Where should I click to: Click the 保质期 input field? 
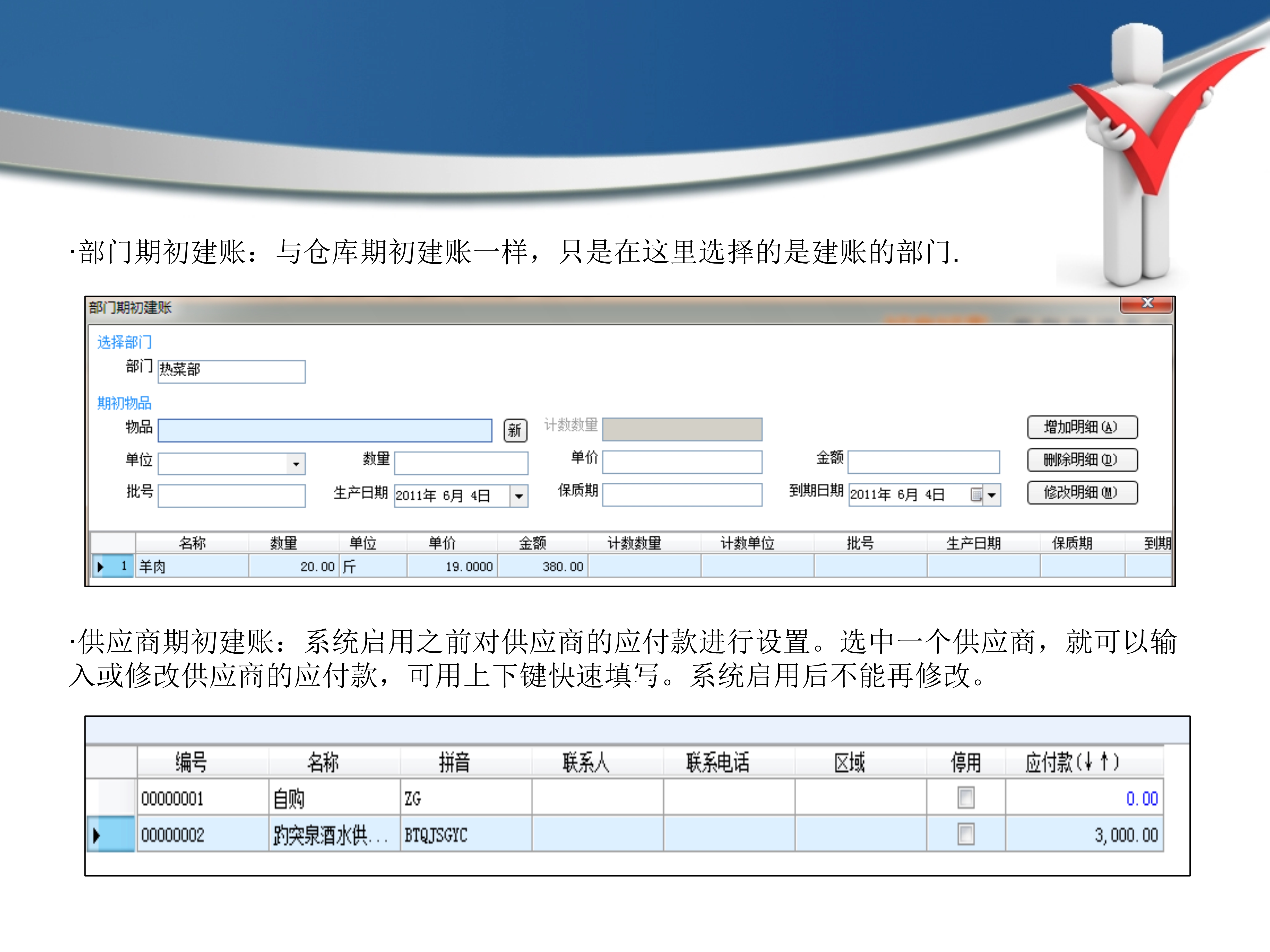(x=682, y=495)
